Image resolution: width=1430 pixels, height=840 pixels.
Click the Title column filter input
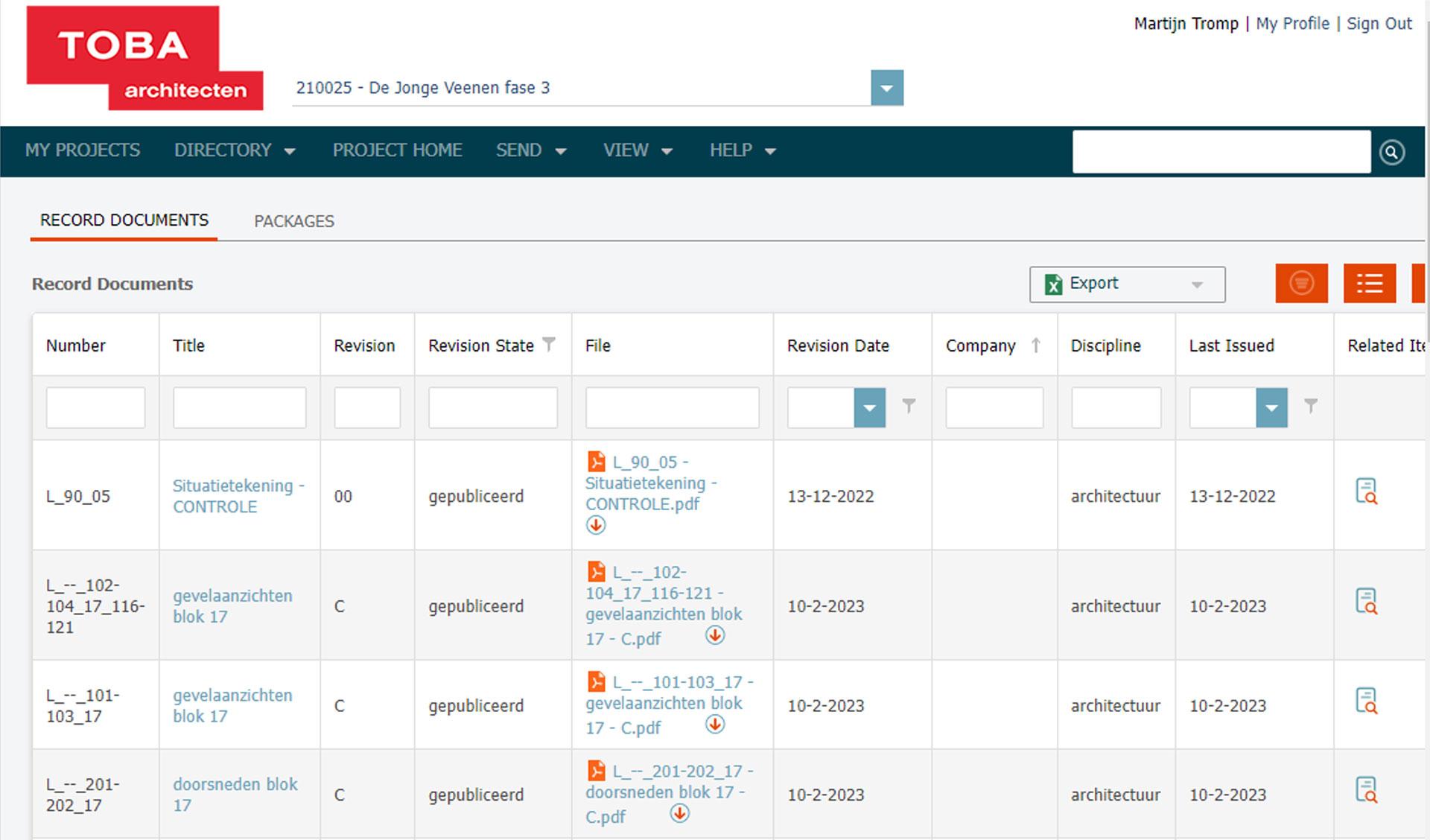(239, 408)
